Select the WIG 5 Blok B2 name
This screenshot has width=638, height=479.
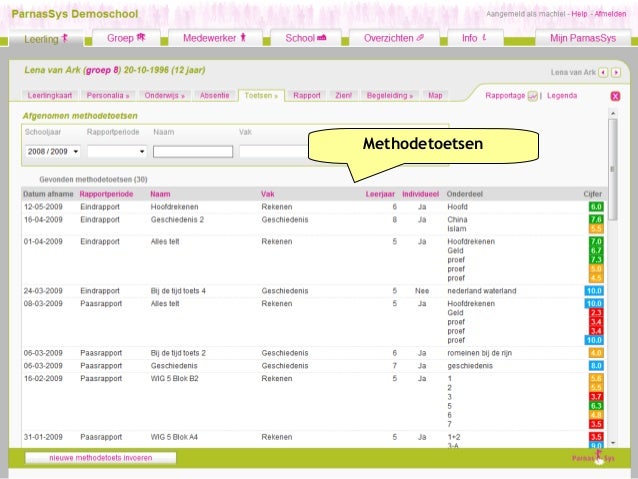175,378
